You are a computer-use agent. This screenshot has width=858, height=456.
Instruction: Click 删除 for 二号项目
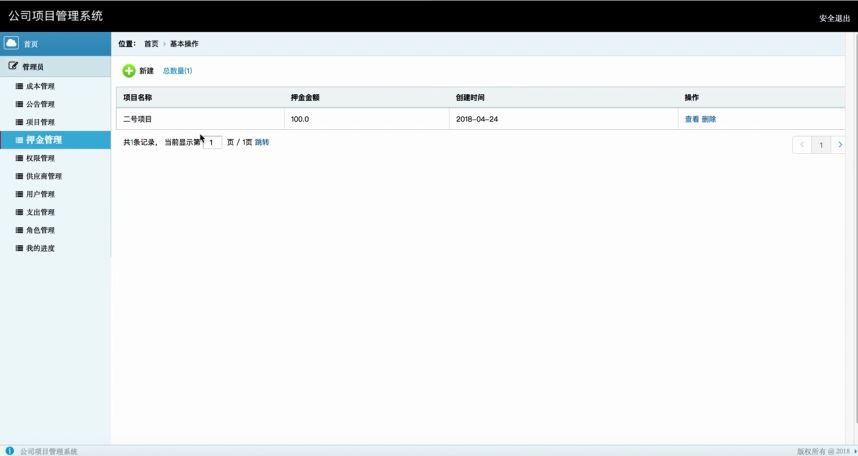[x=709, y=119]
